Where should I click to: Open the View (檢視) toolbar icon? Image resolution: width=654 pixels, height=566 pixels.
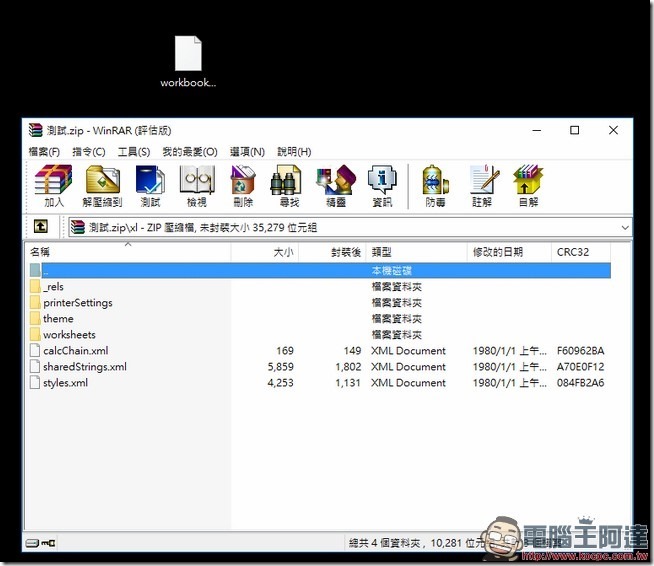(197, 186)
